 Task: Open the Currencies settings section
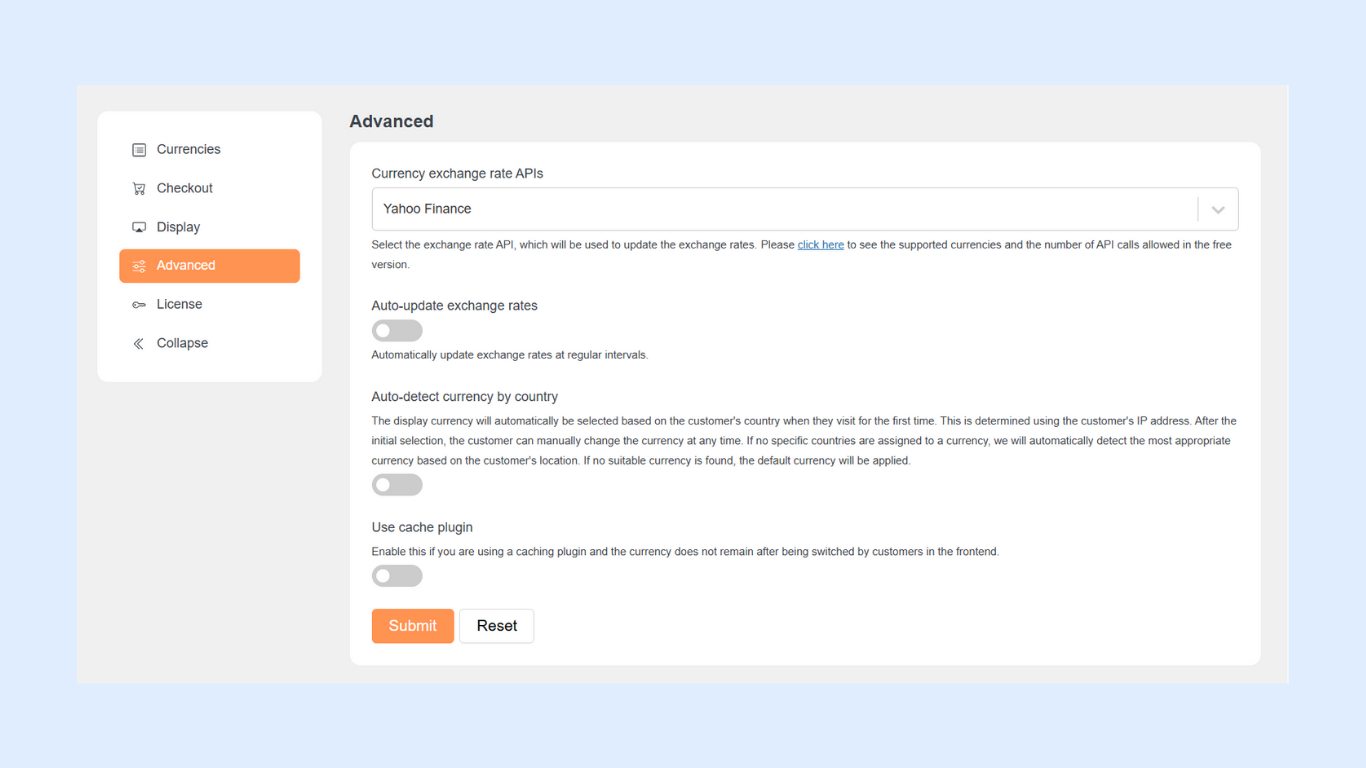(x=188, y=149)
